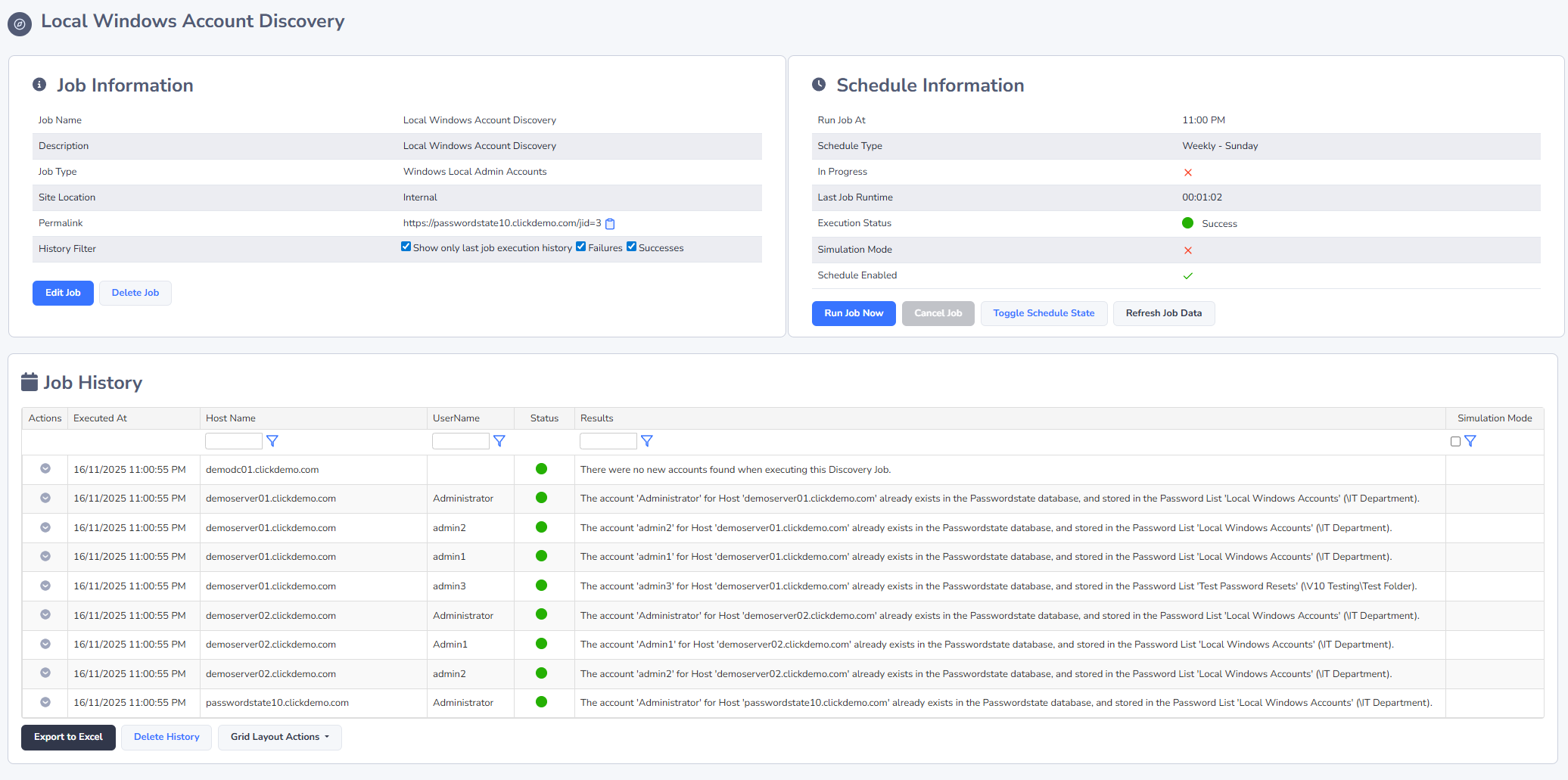Click the Schedule Information clock icon

click(819, 85)
